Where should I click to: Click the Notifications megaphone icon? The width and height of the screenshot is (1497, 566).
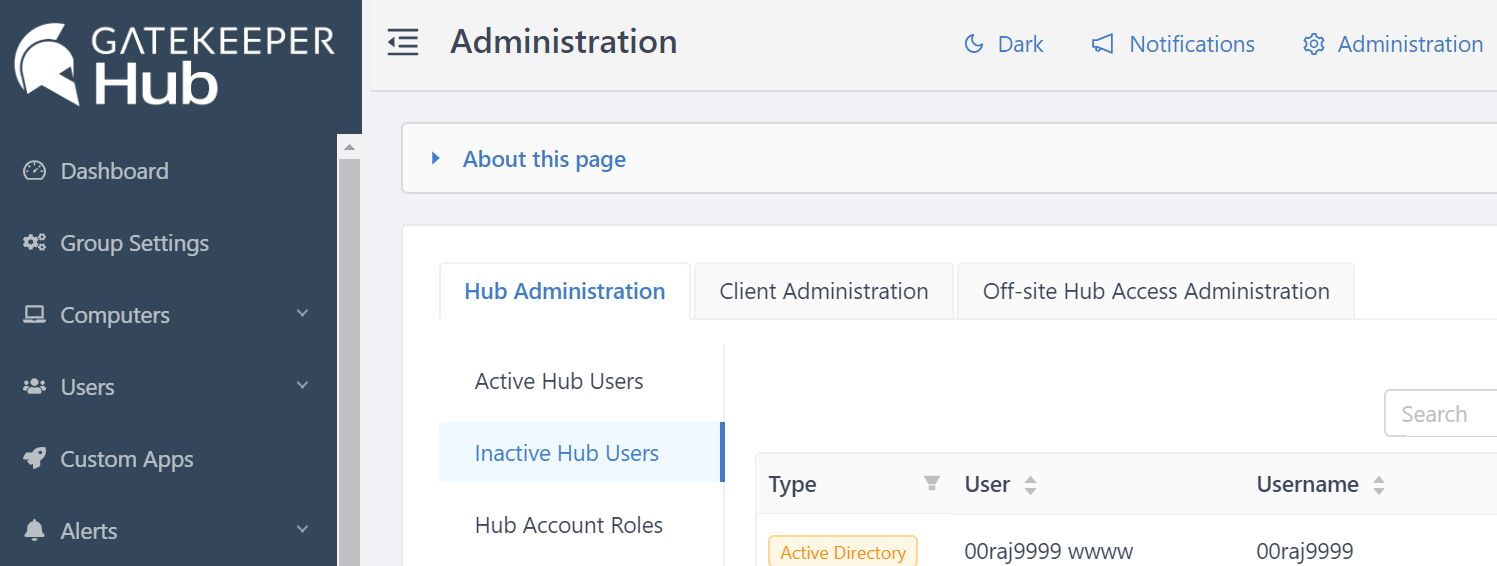1102,44
